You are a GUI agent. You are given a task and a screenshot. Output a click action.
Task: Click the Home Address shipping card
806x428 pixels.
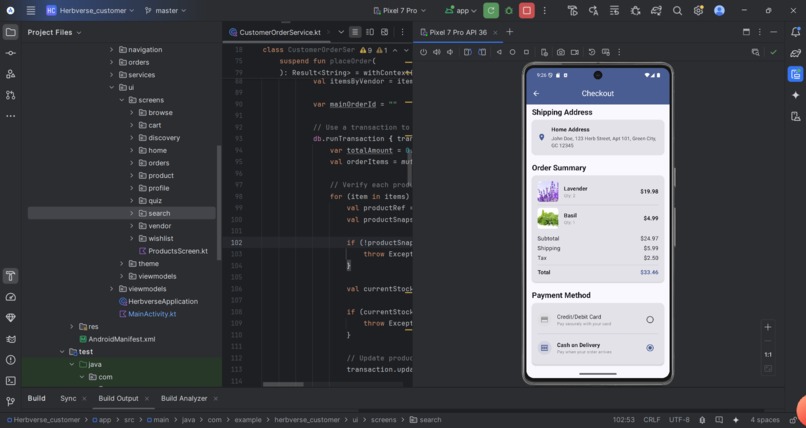598,137
